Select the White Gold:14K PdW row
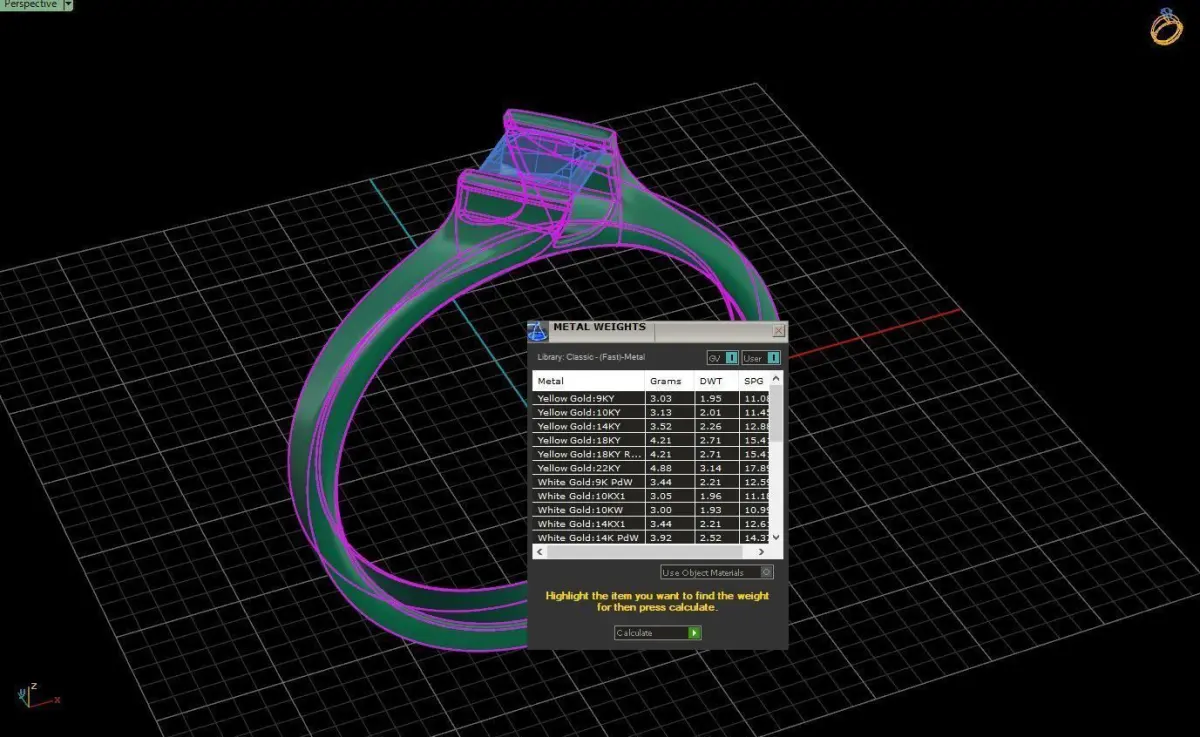Screen dimensions: 1200x737 651,538
